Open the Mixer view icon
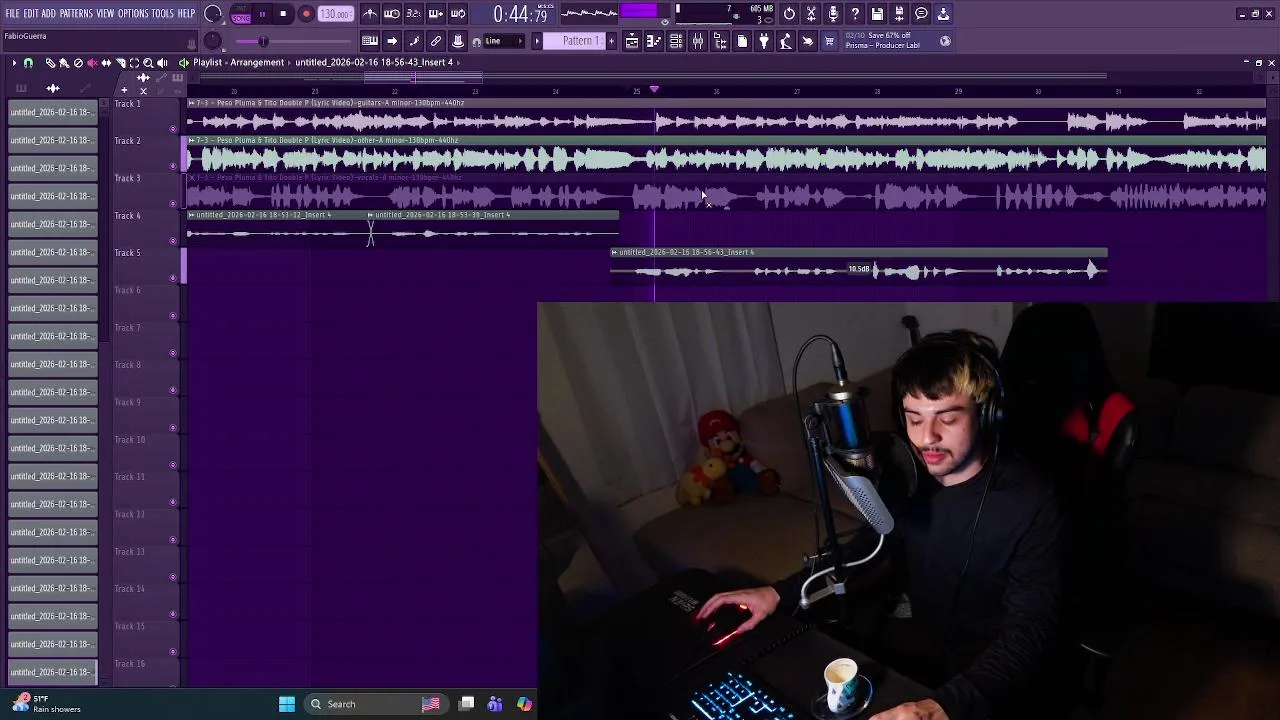 [x=698, y=41]
